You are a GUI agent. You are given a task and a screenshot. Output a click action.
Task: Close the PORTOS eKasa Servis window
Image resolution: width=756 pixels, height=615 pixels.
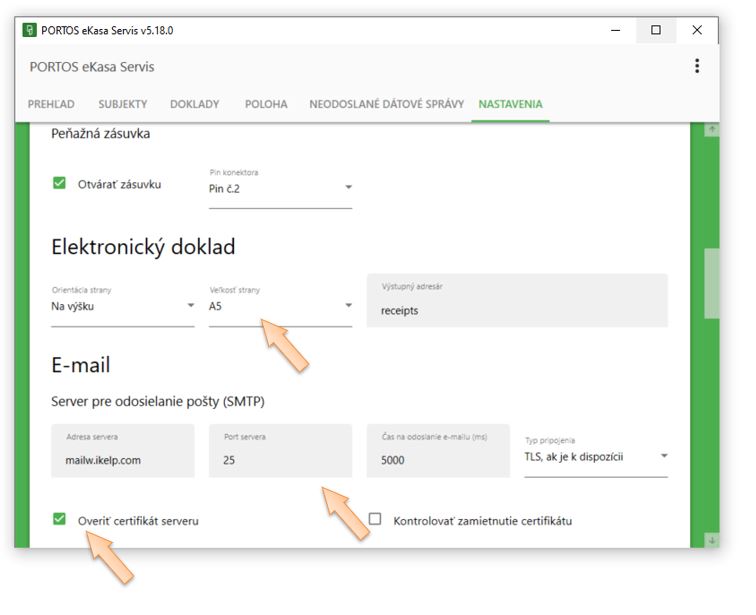point(697,30)
